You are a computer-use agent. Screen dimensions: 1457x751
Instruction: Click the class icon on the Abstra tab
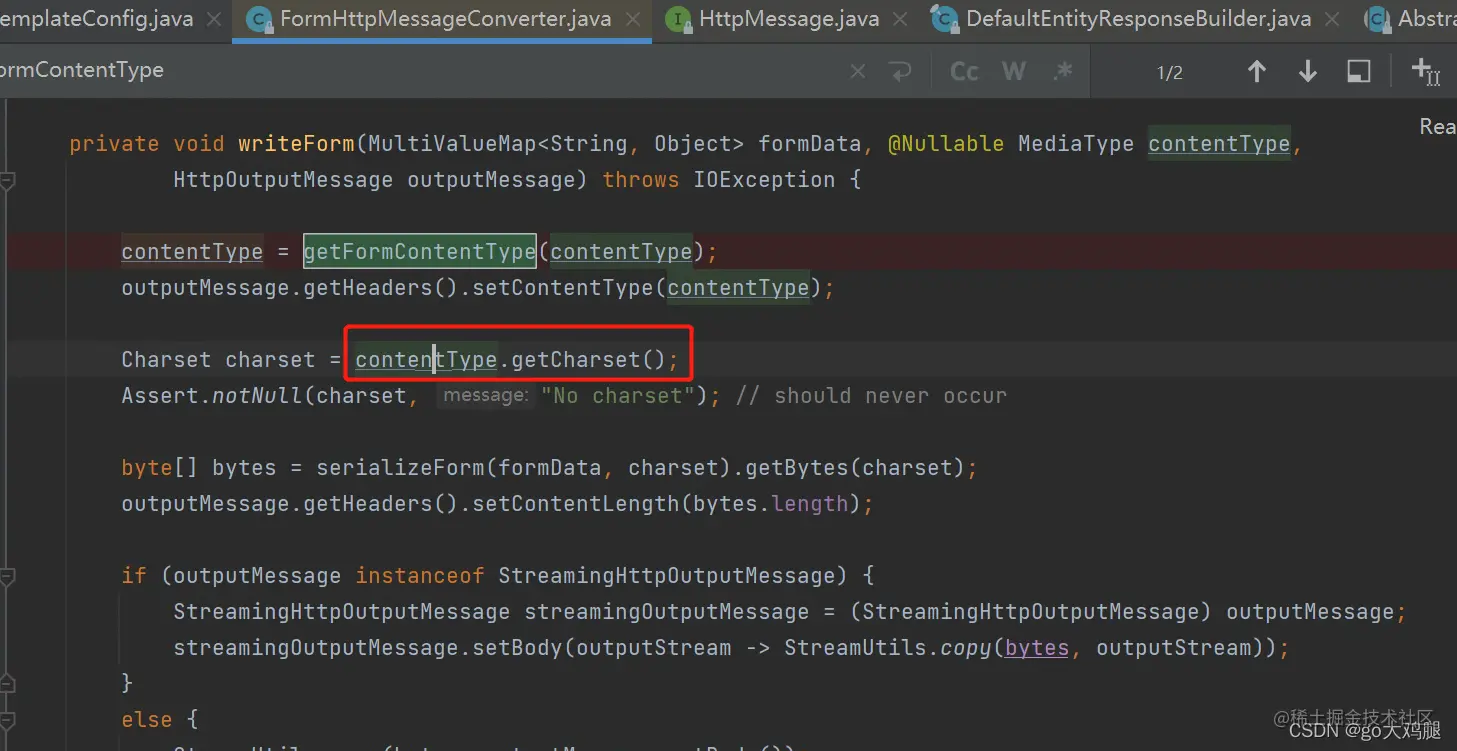click(x=1377, y=18)
